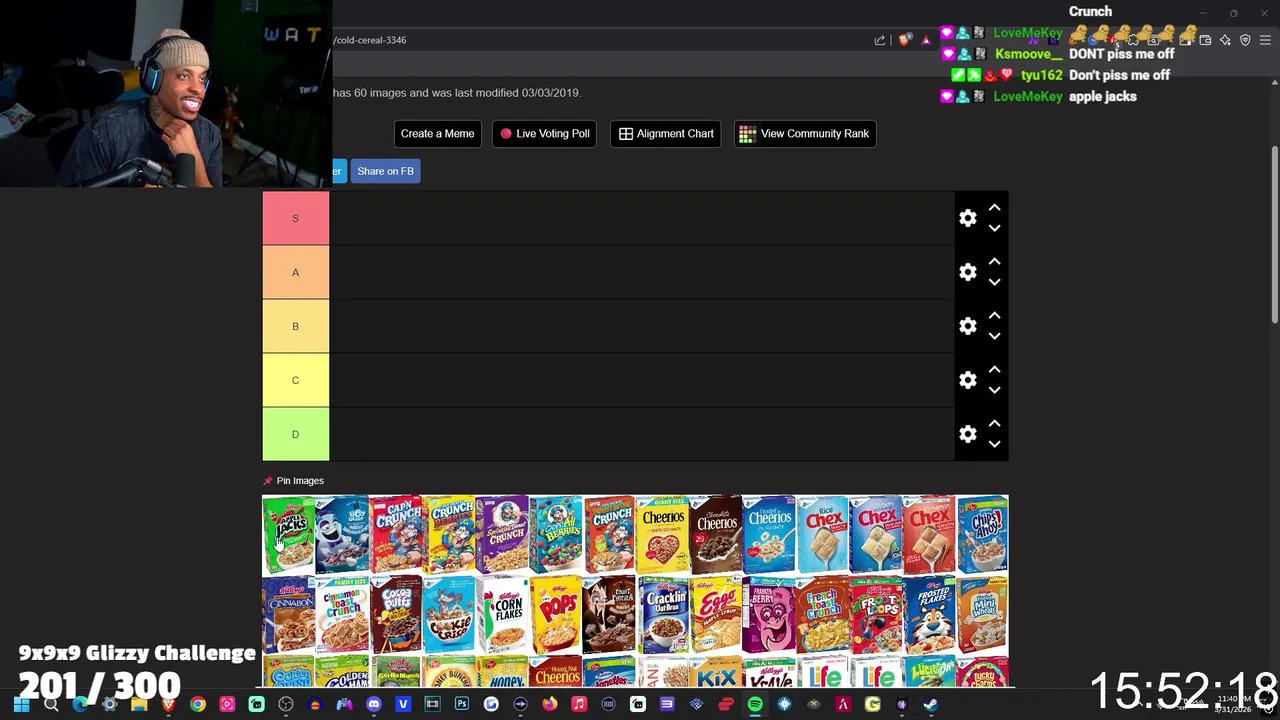Open the Brave VPN shield icon
This screenshot has width=1280, height=720.
tap(1245, 40)
